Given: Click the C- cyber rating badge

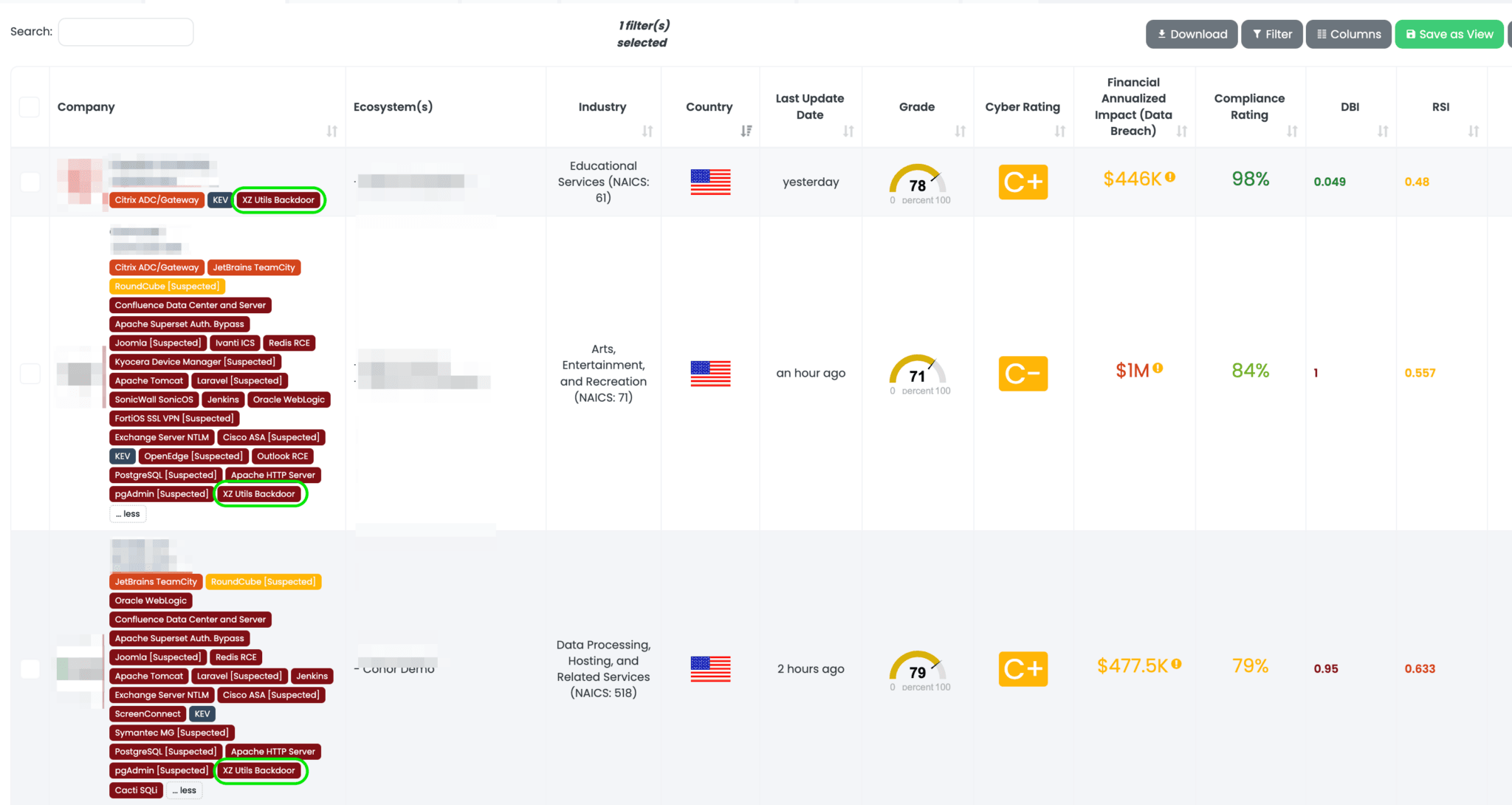Looking at the screenshot, I should click(x=1023, y=373).
